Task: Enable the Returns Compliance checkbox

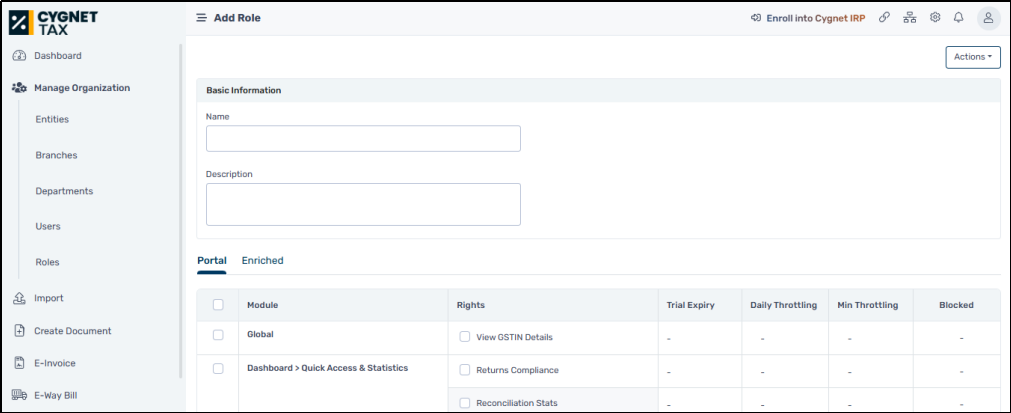Action: click(x=465, y=370)
